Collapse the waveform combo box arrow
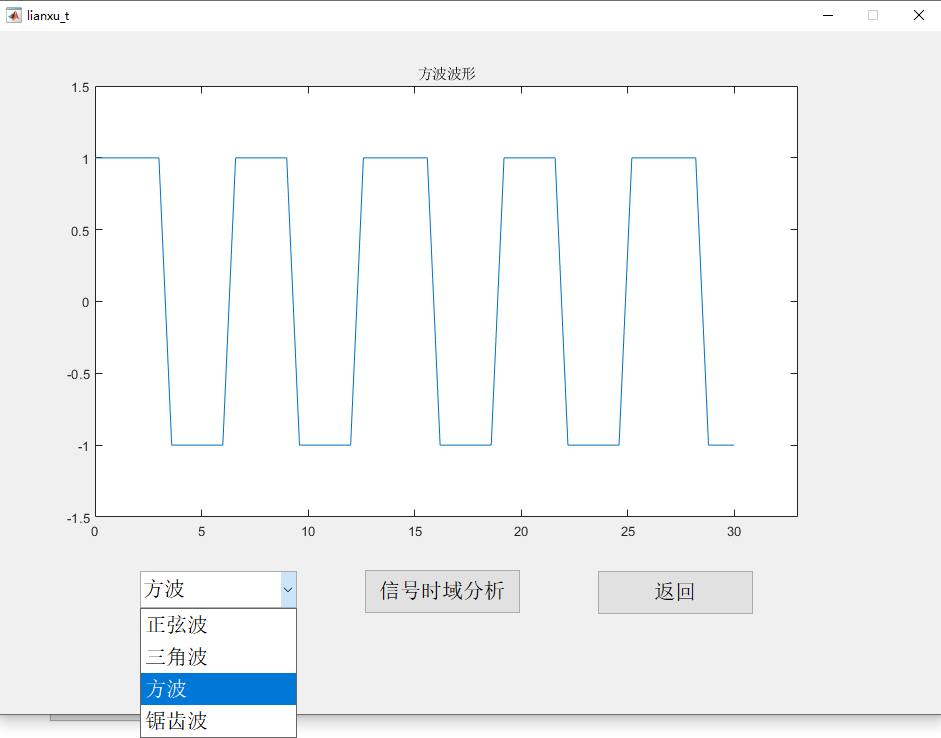The height and width of the screenshot is (738, 941). (x=288, y=590)
